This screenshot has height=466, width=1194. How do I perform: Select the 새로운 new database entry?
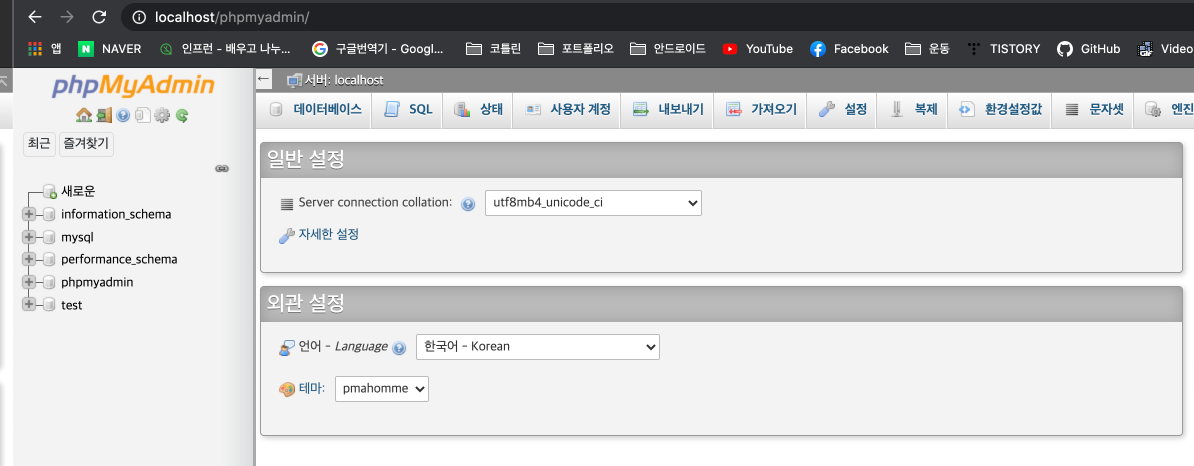[x=78, y=191]
